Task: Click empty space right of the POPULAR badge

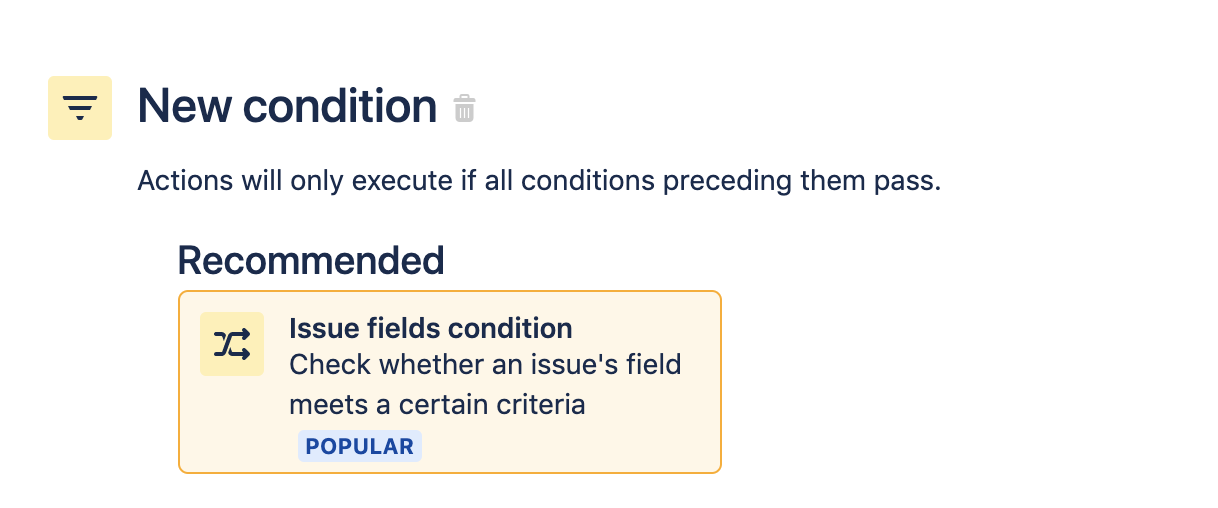Action: [560, 446]
